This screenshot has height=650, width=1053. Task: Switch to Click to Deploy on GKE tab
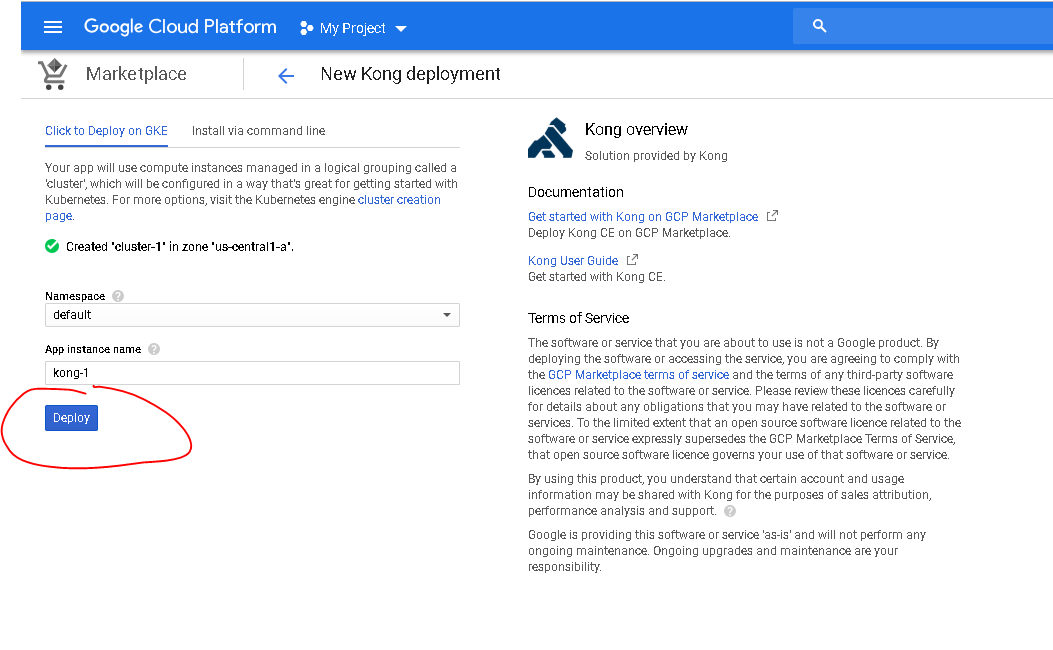click(x=106, y=131)
